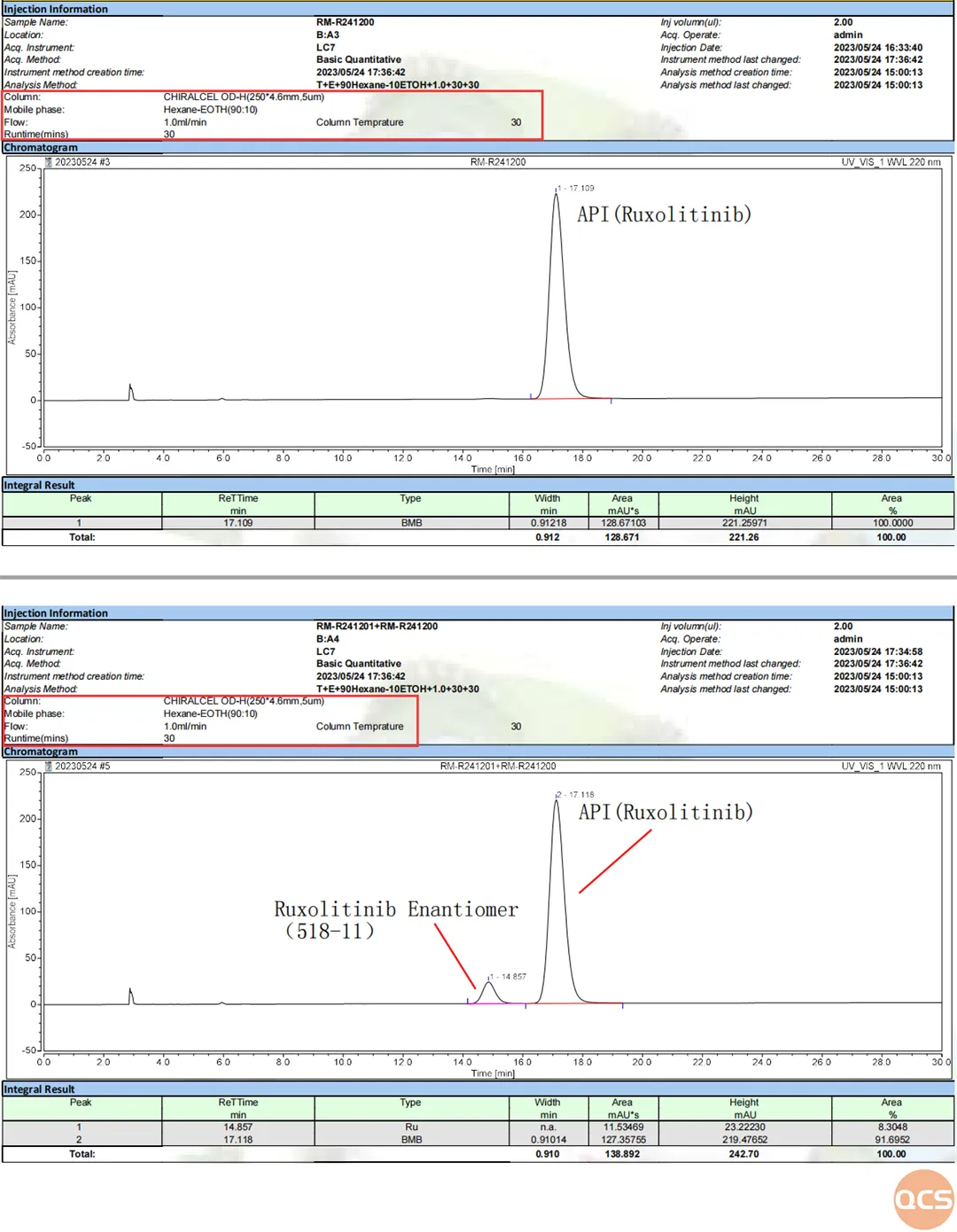The height and width of the screenshot is (1232, 957).
Task: Click the total width value 0.910
Action: click(x=548, y=1154)
